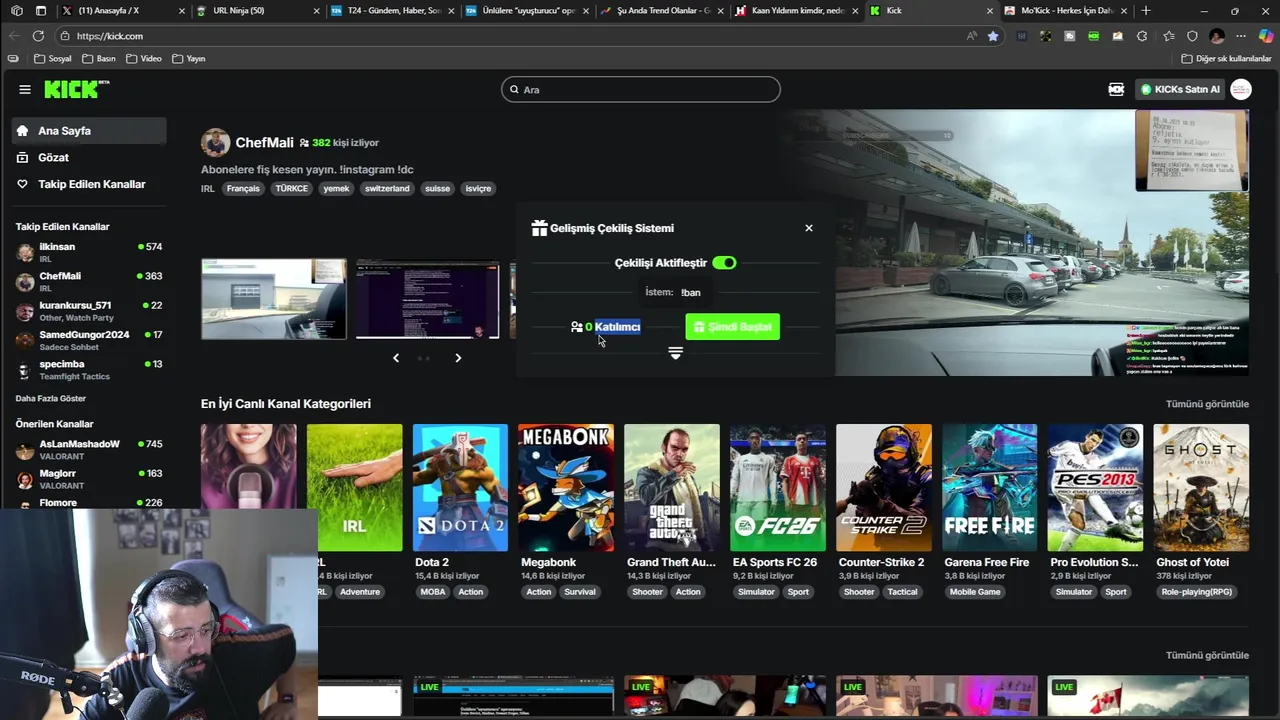Open the Megabonk category card
This screenshot has height=720, width=1280.
(566, 487)
